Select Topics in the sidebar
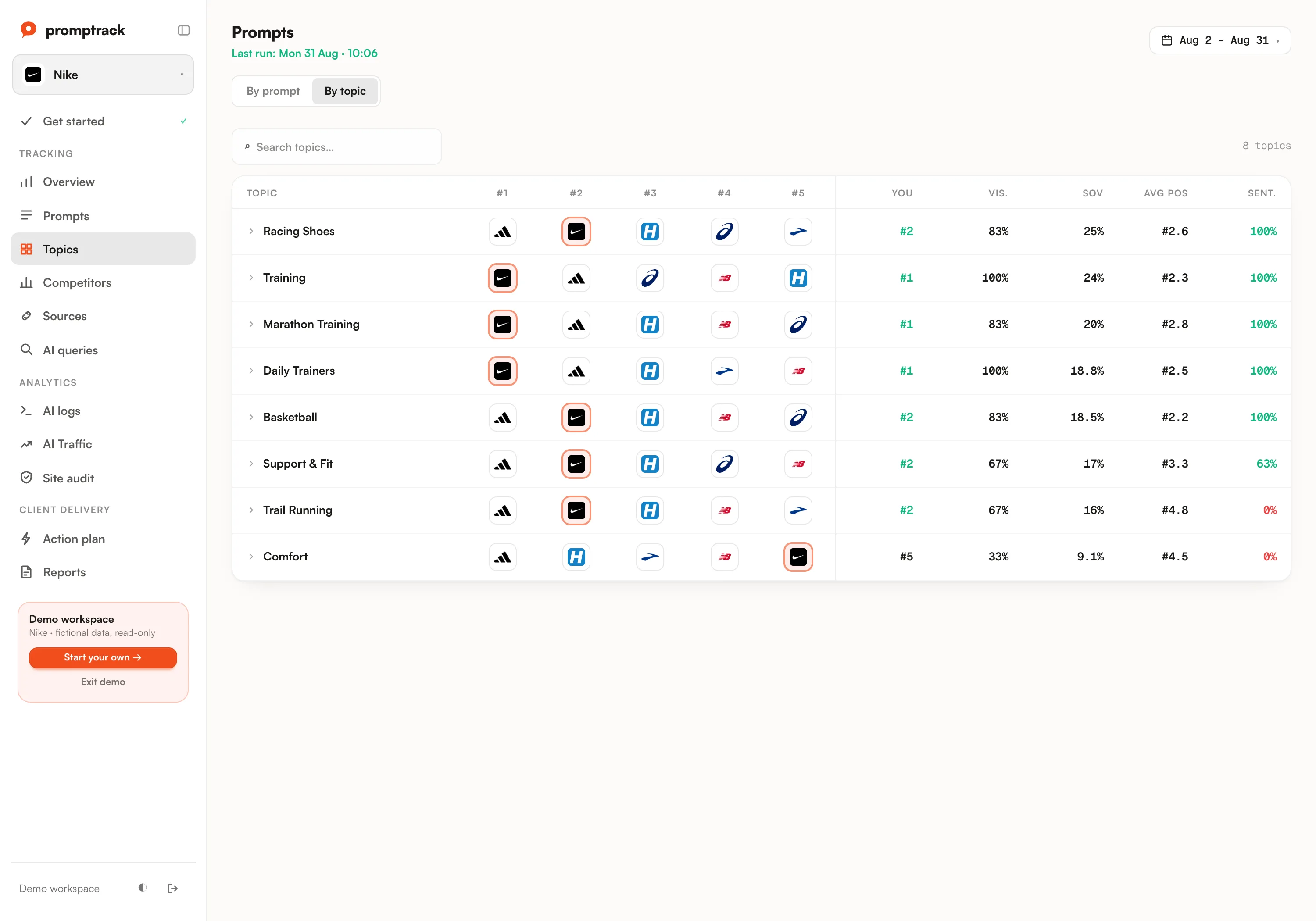 coord(103,249)
